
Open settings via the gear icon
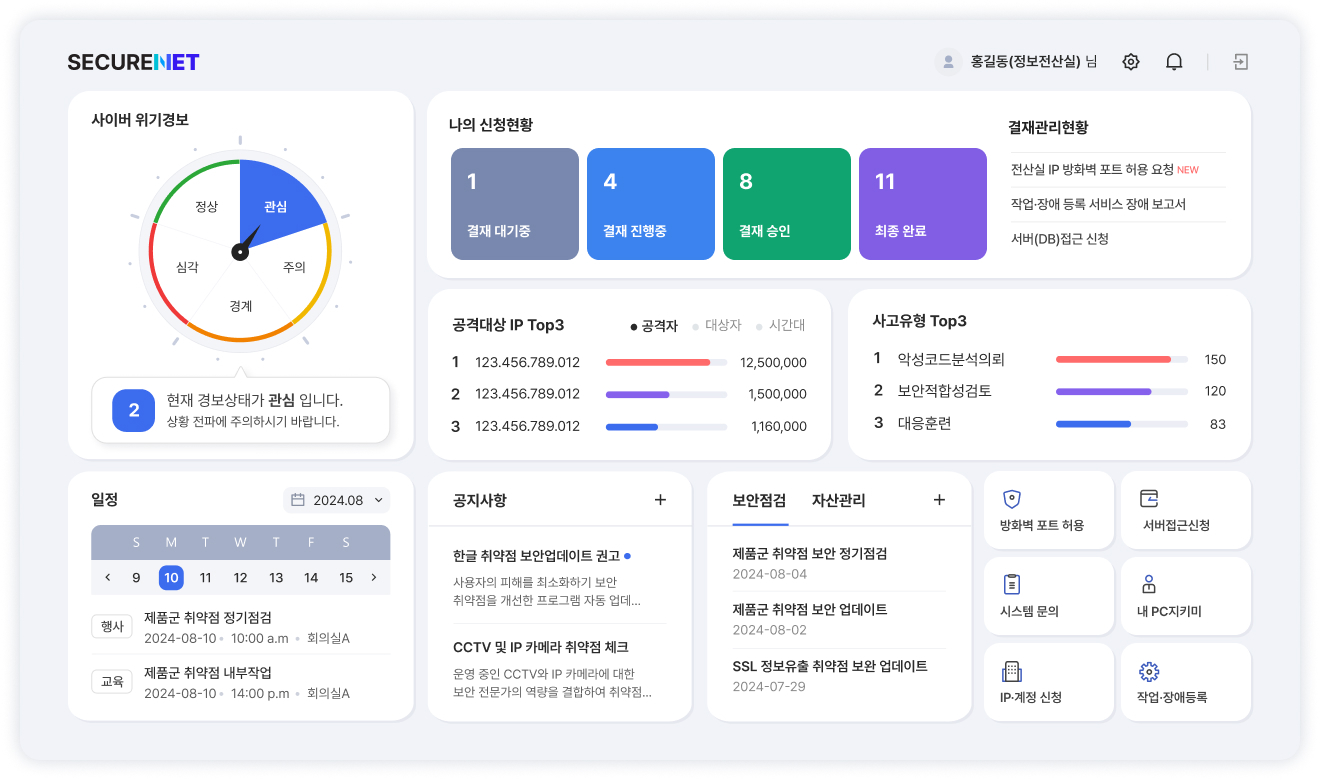tap(1131, 62)
